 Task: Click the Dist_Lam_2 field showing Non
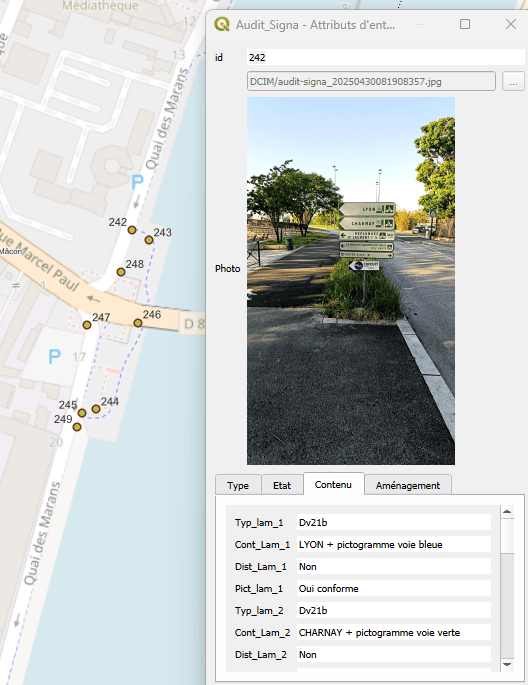[x=393, y=654]
